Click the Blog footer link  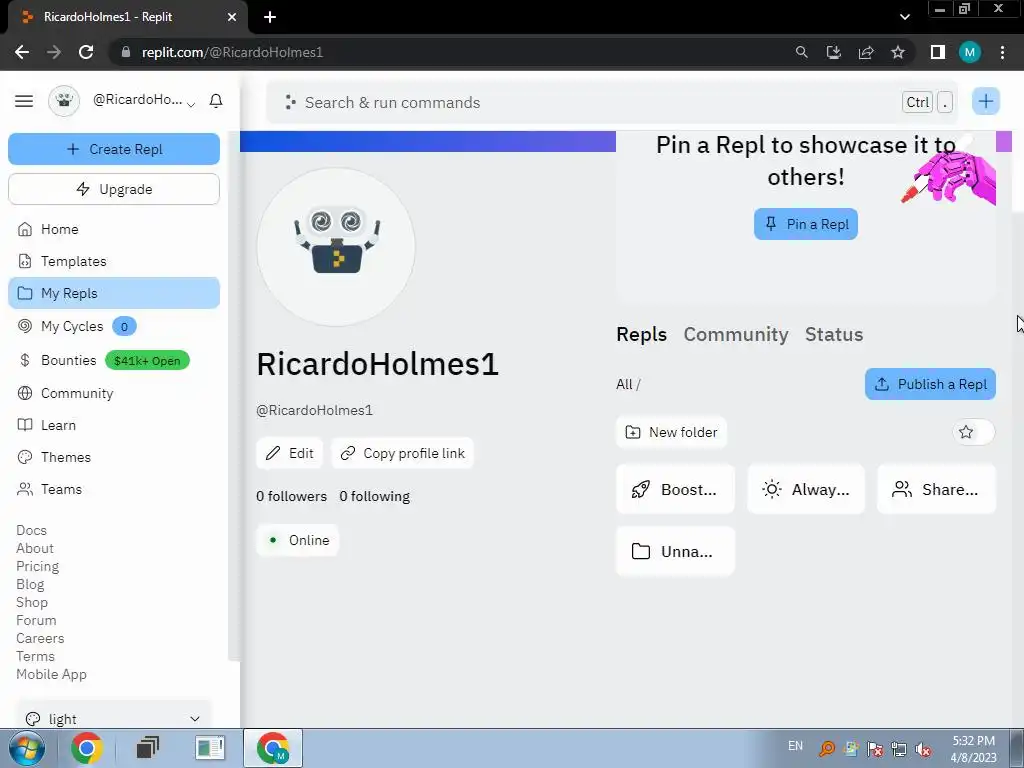30,584
